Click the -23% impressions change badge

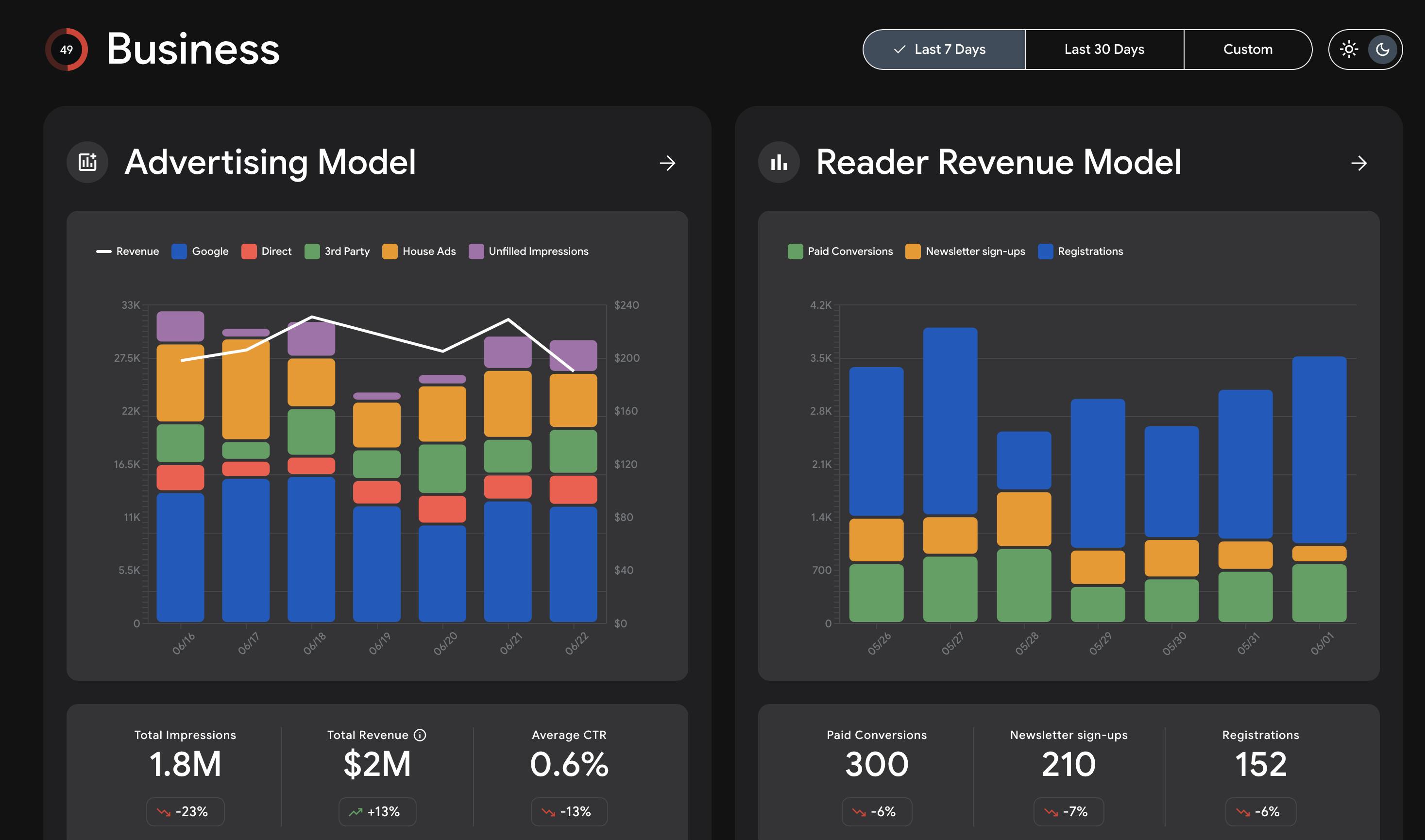click(x=185, y=812)
